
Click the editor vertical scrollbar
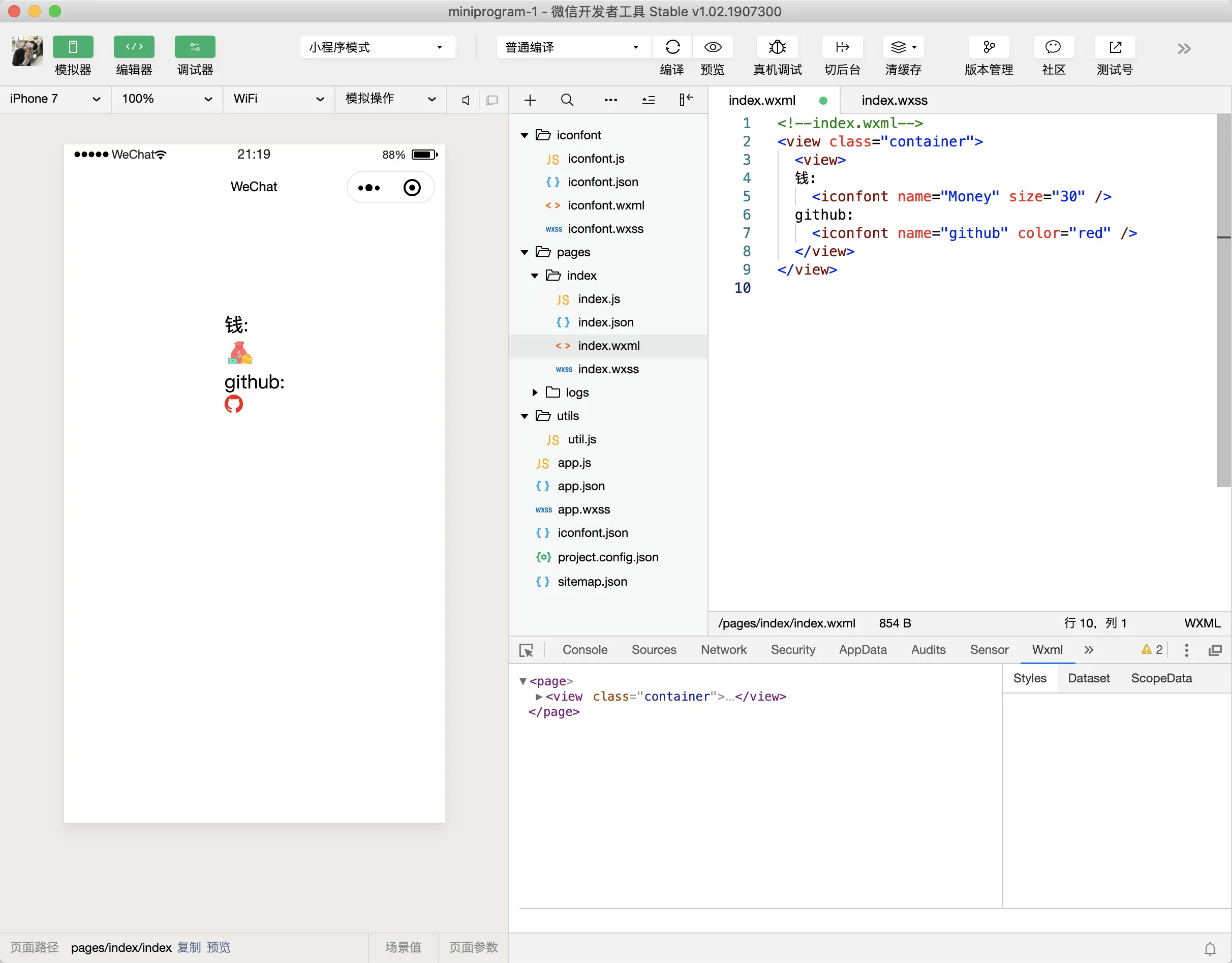point(1223,299)
